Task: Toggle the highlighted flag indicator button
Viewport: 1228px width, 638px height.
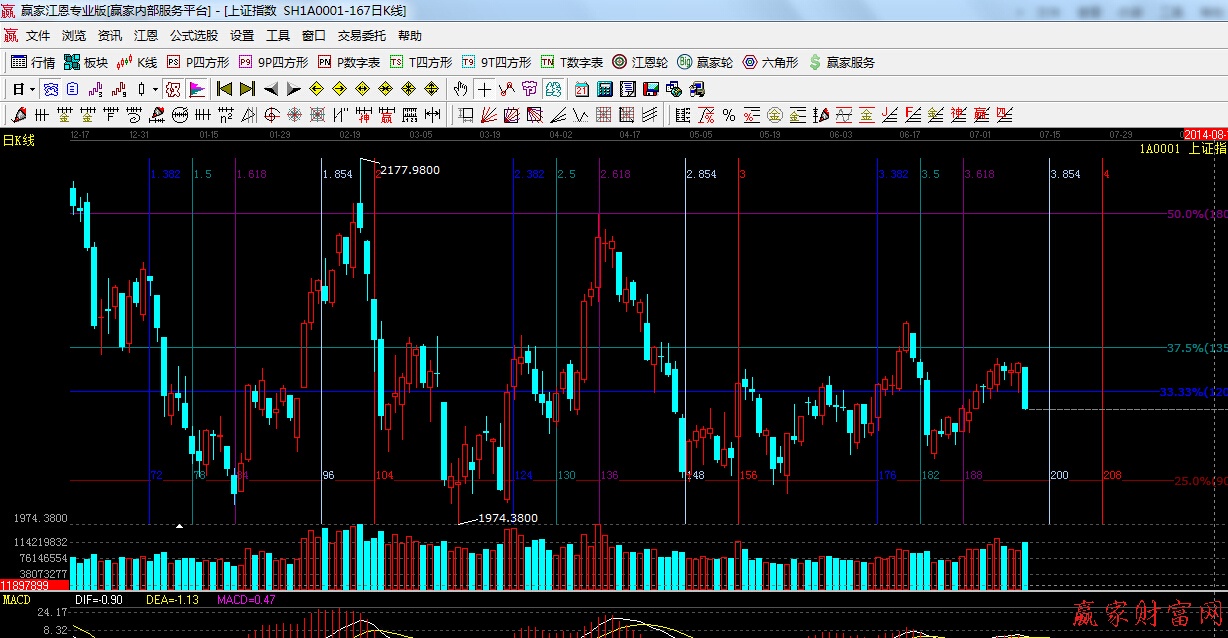Action: click(x=197, y=89)
